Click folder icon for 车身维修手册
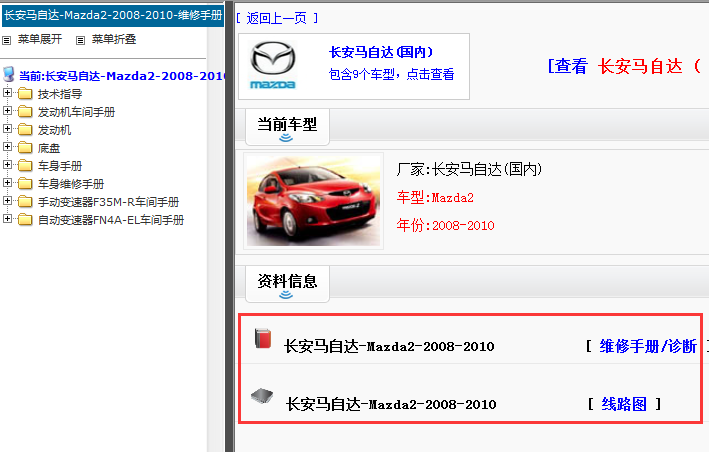 25,184
